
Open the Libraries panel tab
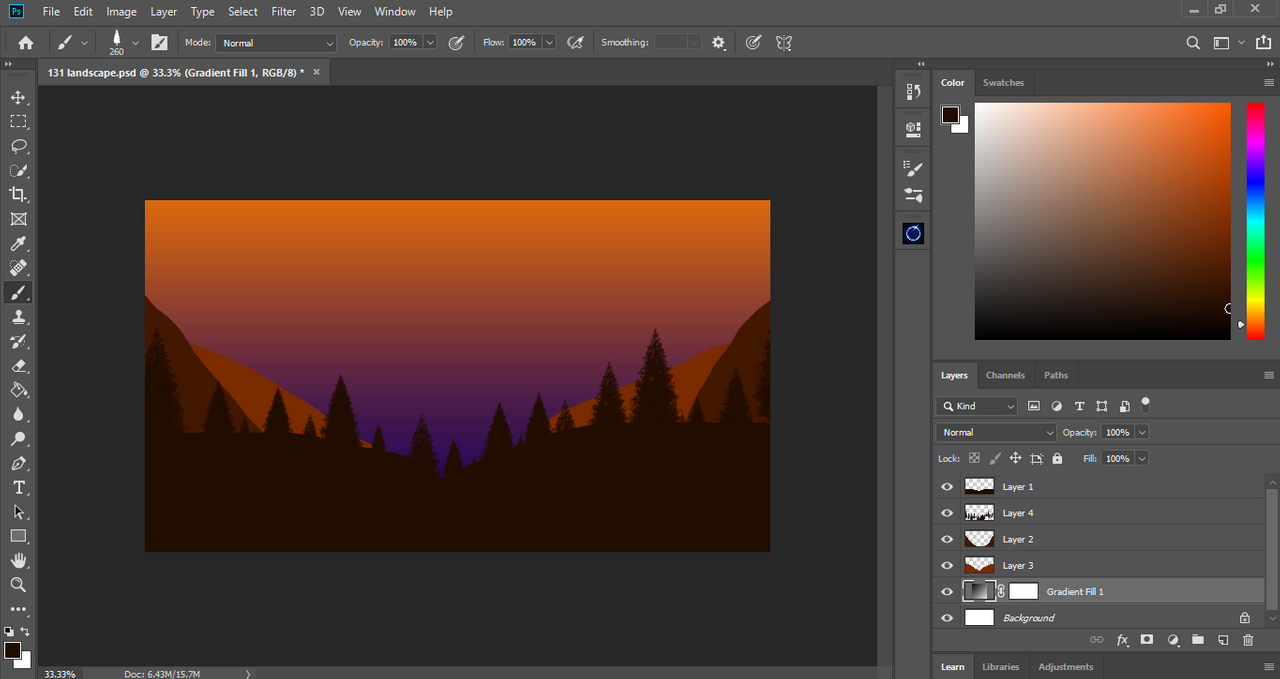(1000, 667)
